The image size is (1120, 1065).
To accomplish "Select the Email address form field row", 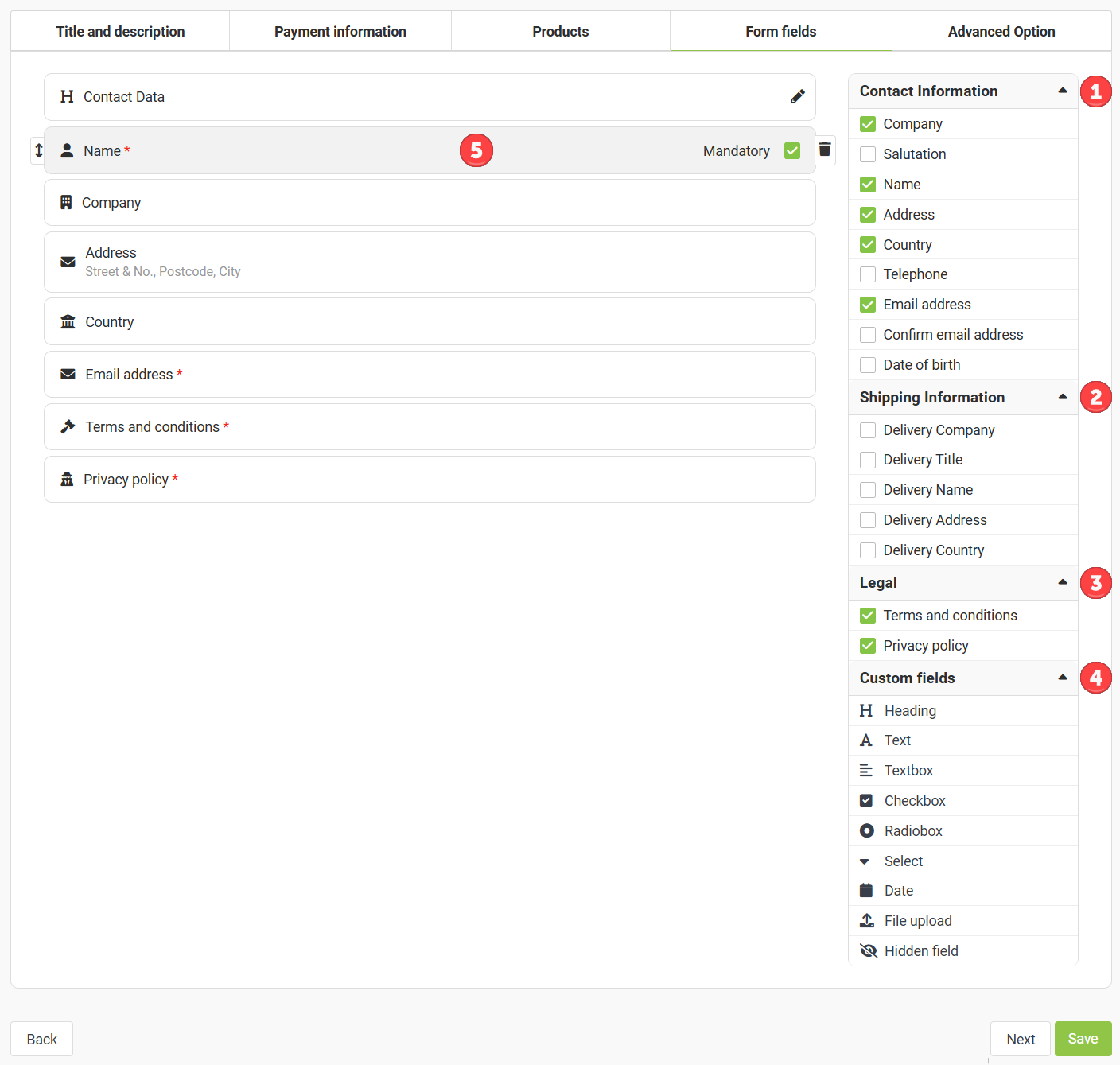I will tap(430, 375).
